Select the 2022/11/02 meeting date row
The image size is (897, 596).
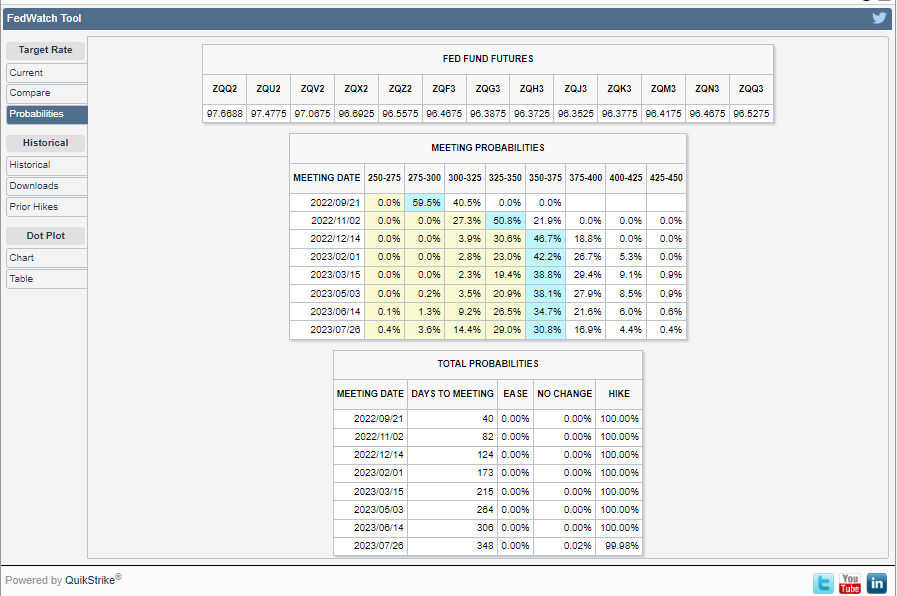click(327, 220)
